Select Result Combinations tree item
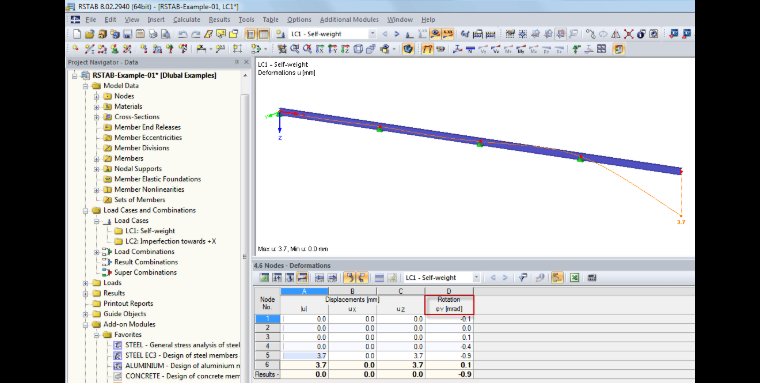 pos(145,262)
